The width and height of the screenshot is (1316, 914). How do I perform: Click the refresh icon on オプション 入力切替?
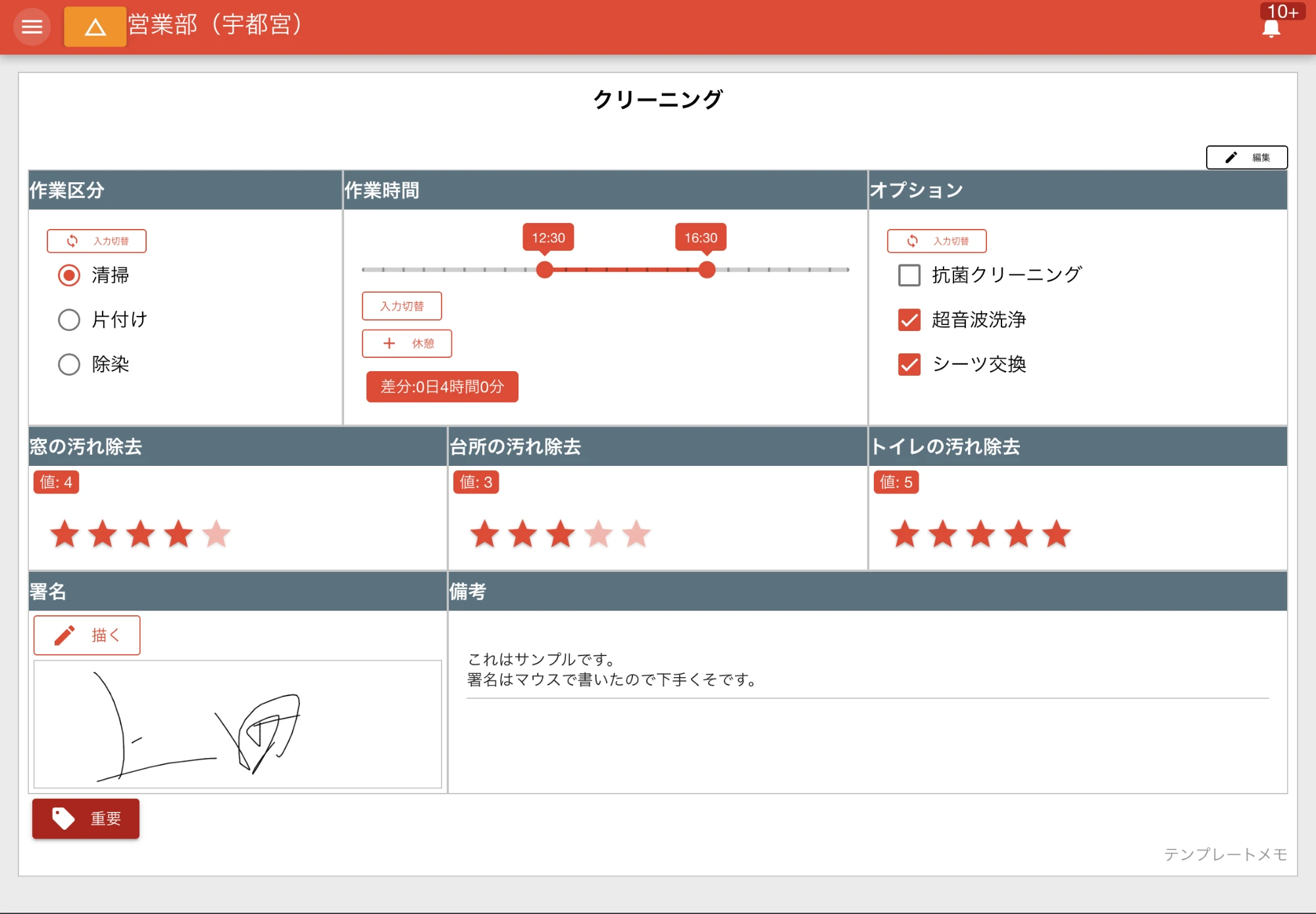point(912,241)
